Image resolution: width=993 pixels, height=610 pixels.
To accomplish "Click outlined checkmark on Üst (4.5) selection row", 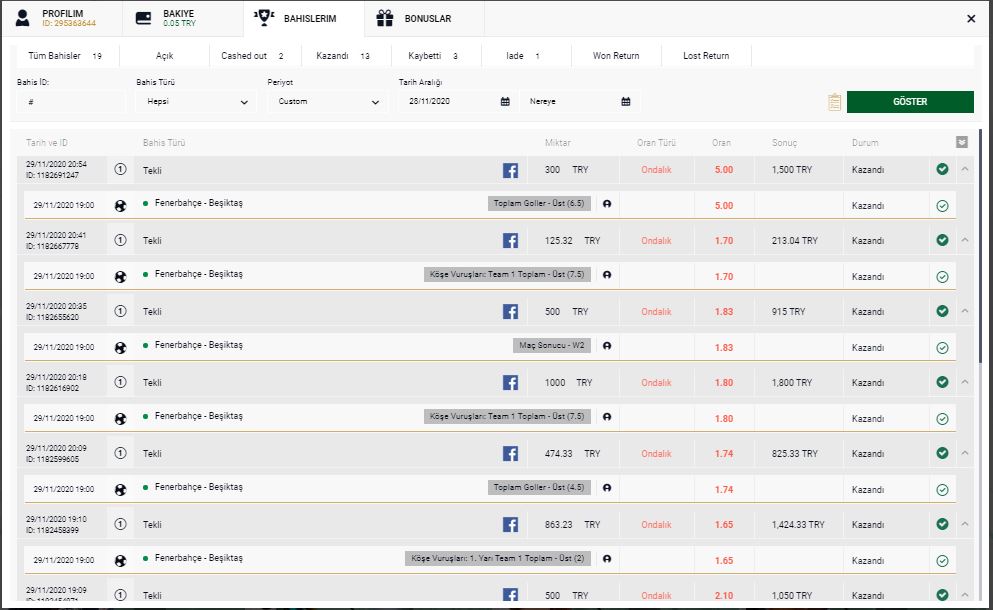I will 942,490.
